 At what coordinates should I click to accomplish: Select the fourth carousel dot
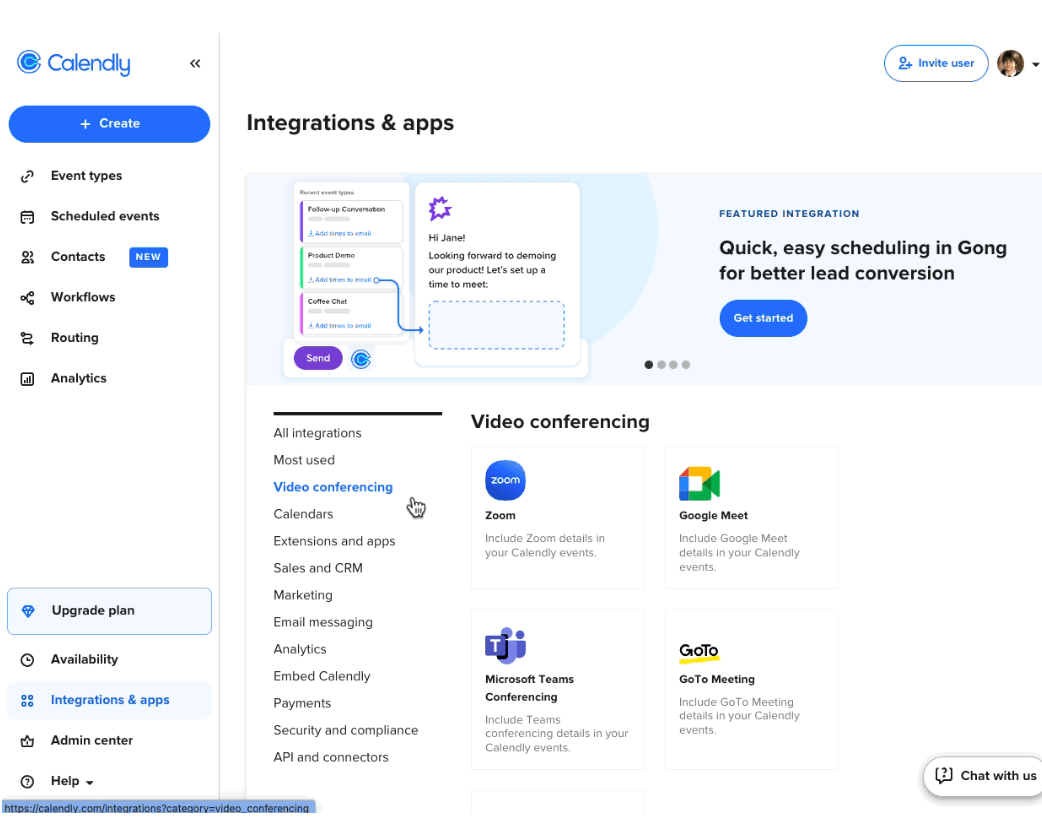686,365
